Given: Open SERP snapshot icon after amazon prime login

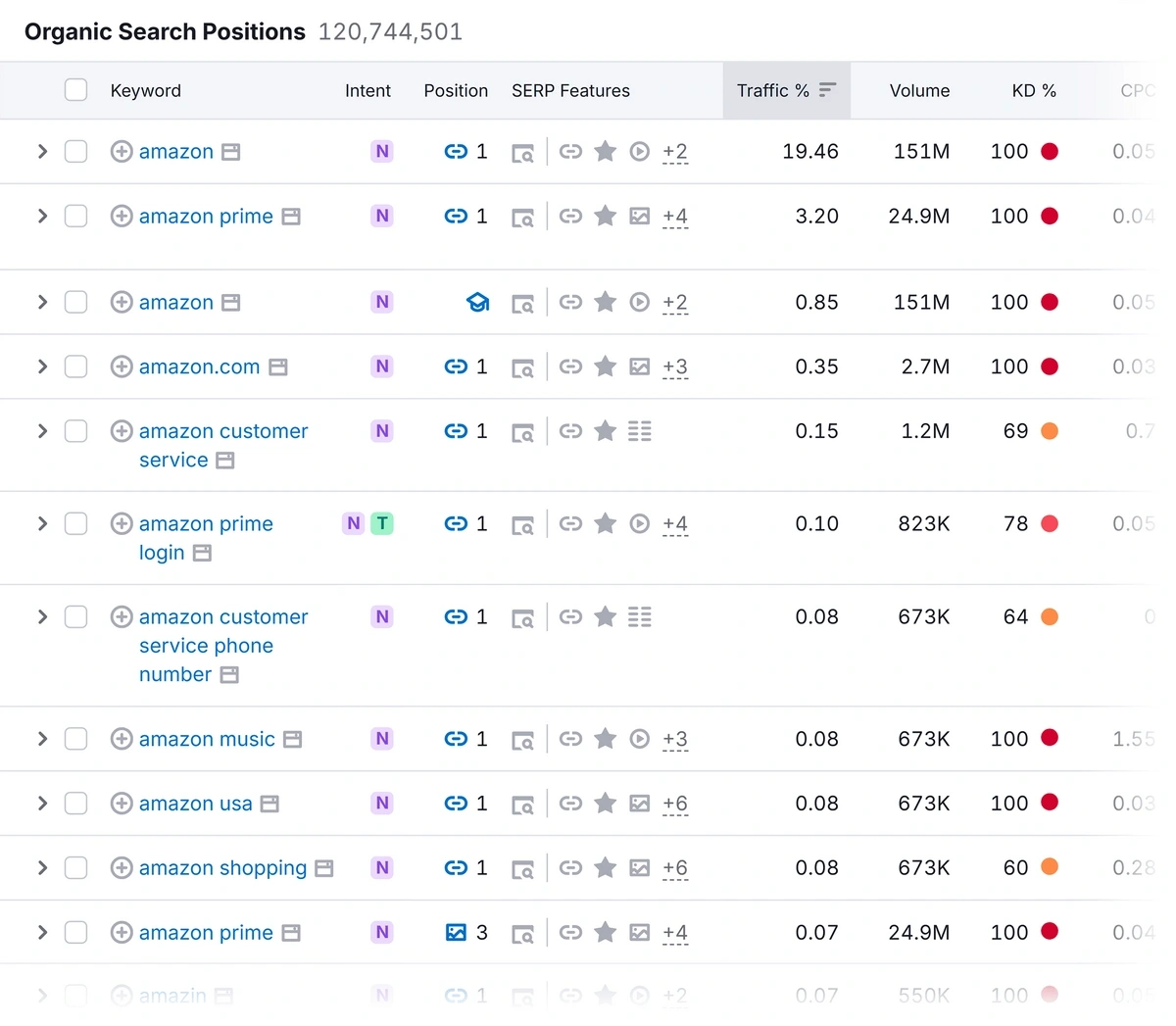Looking at the screenshot, I should [203, 554].
